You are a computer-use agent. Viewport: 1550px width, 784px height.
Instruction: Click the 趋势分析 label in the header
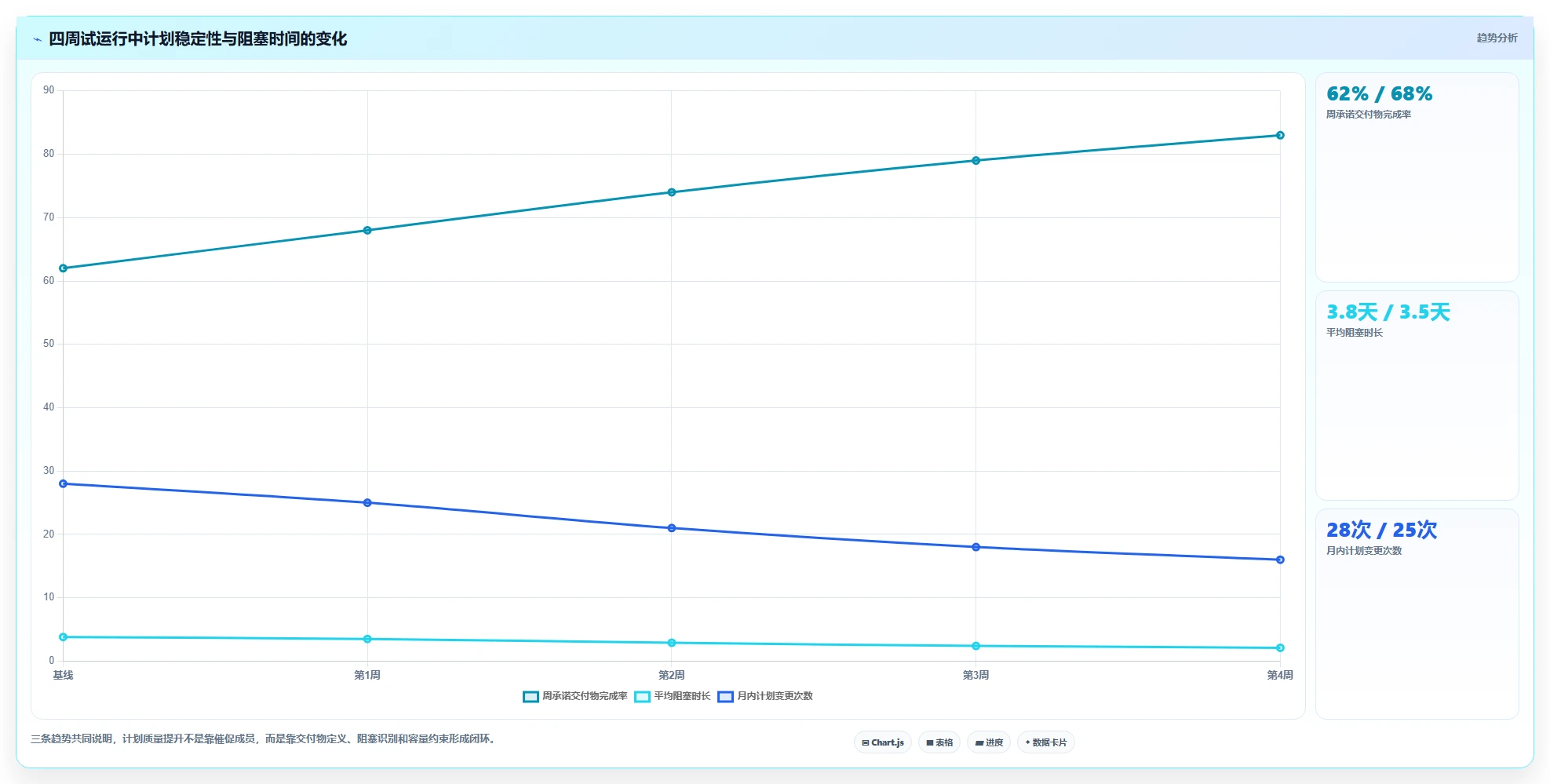coord(1497,38)
